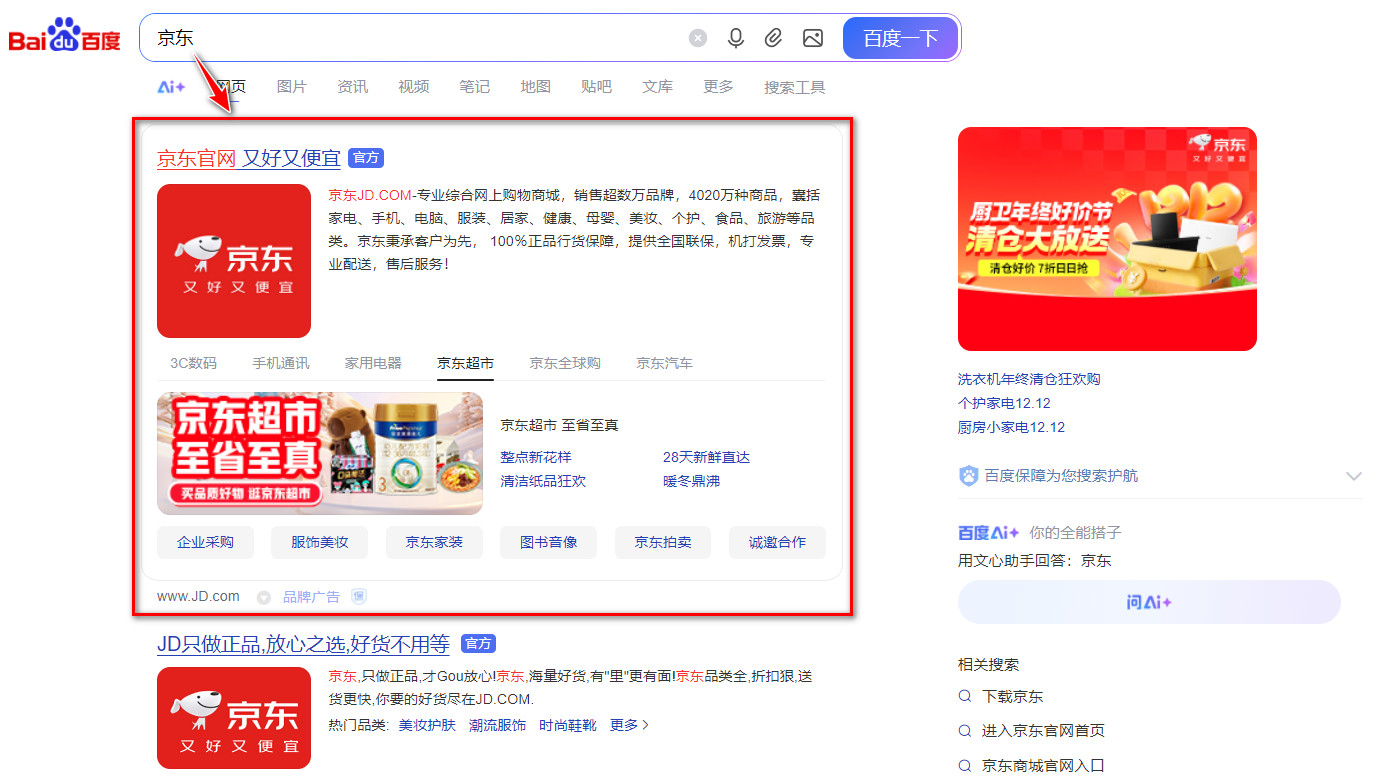The width and height of the screenshot is (1381, 778).
Task: Open the 更多 search category dropdown
Action: click(718, 87)
